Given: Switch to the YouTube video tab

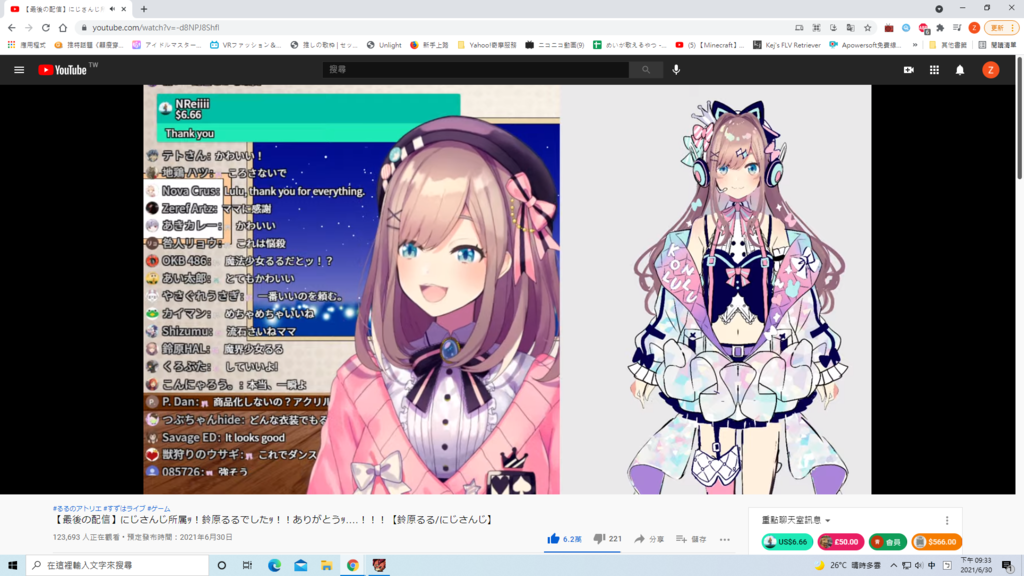Looking at the screenshot, I should 67,9.
